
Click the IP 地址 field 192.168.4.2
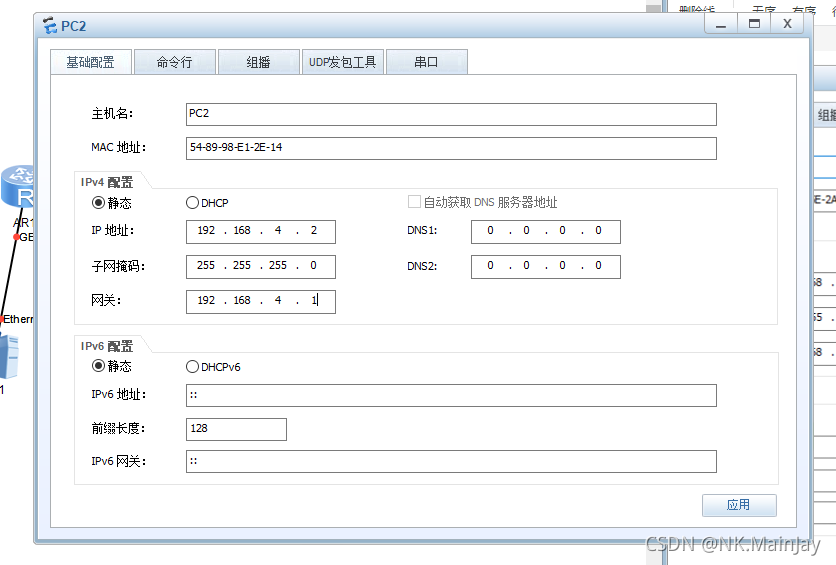[261, 231]
